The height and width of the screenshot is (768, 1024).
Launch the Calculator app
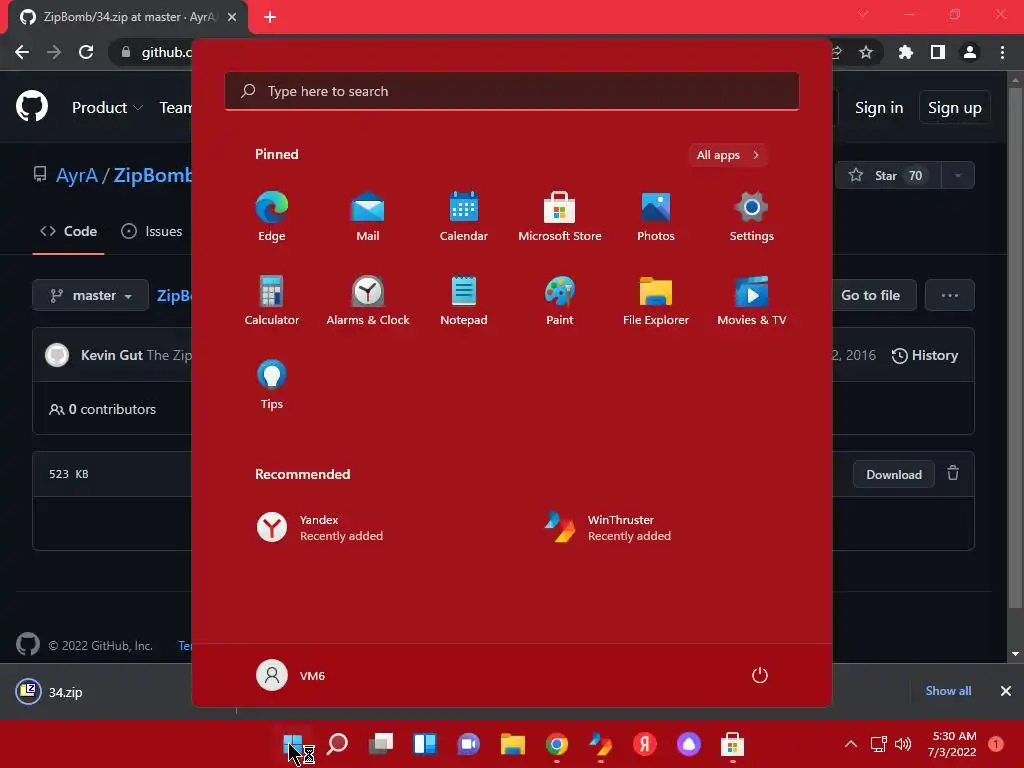tap(272, 300)
